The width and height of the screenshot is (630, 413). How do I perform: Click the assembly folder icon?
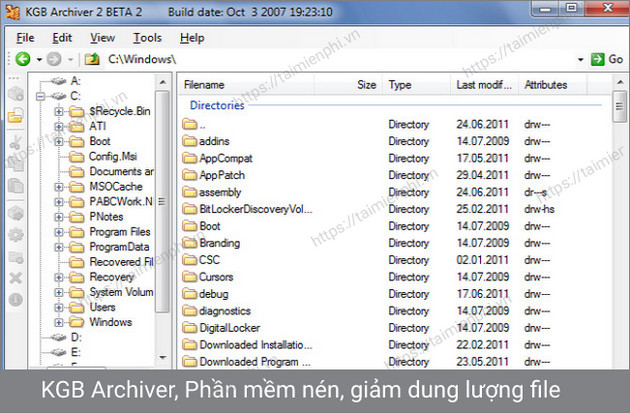(189, 192)
